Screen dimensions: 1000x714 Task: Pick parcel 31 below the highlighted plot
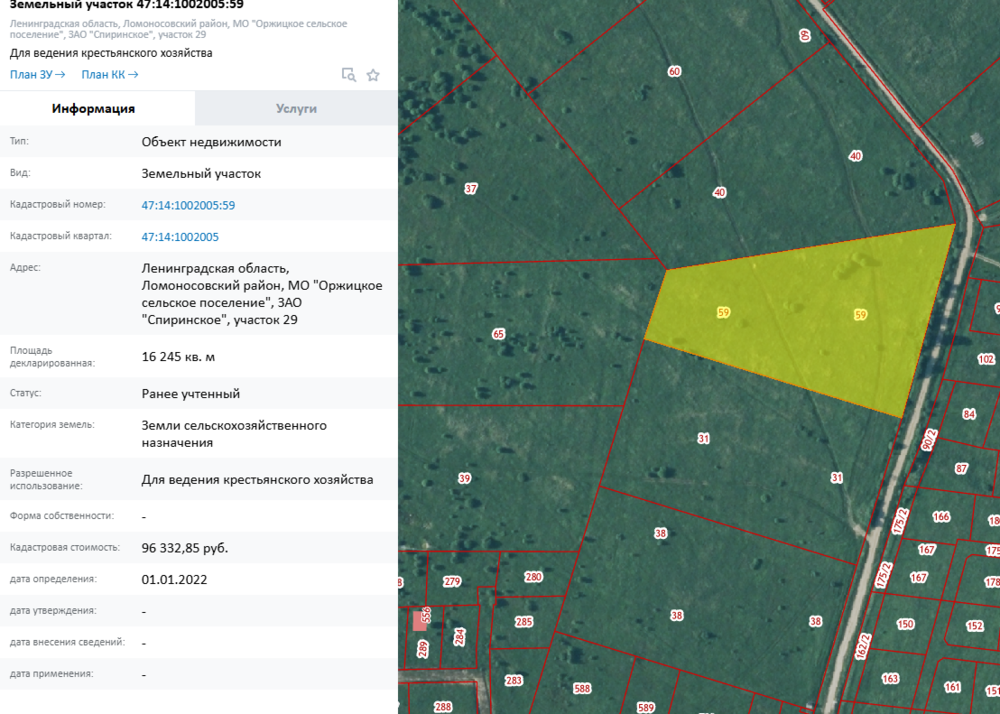click(x=703, y=438)
